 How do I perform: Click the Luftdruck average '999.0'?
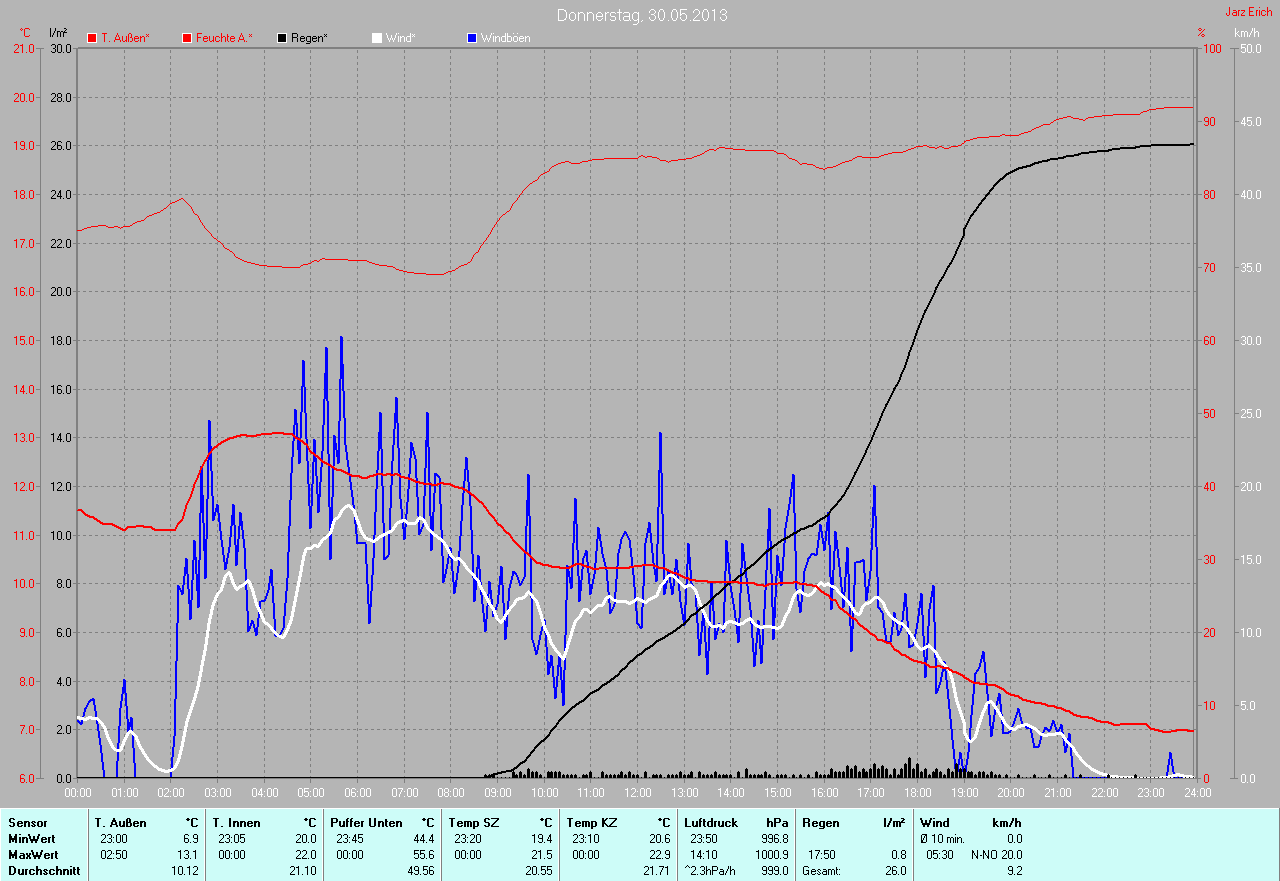click(x=773, y=871)
